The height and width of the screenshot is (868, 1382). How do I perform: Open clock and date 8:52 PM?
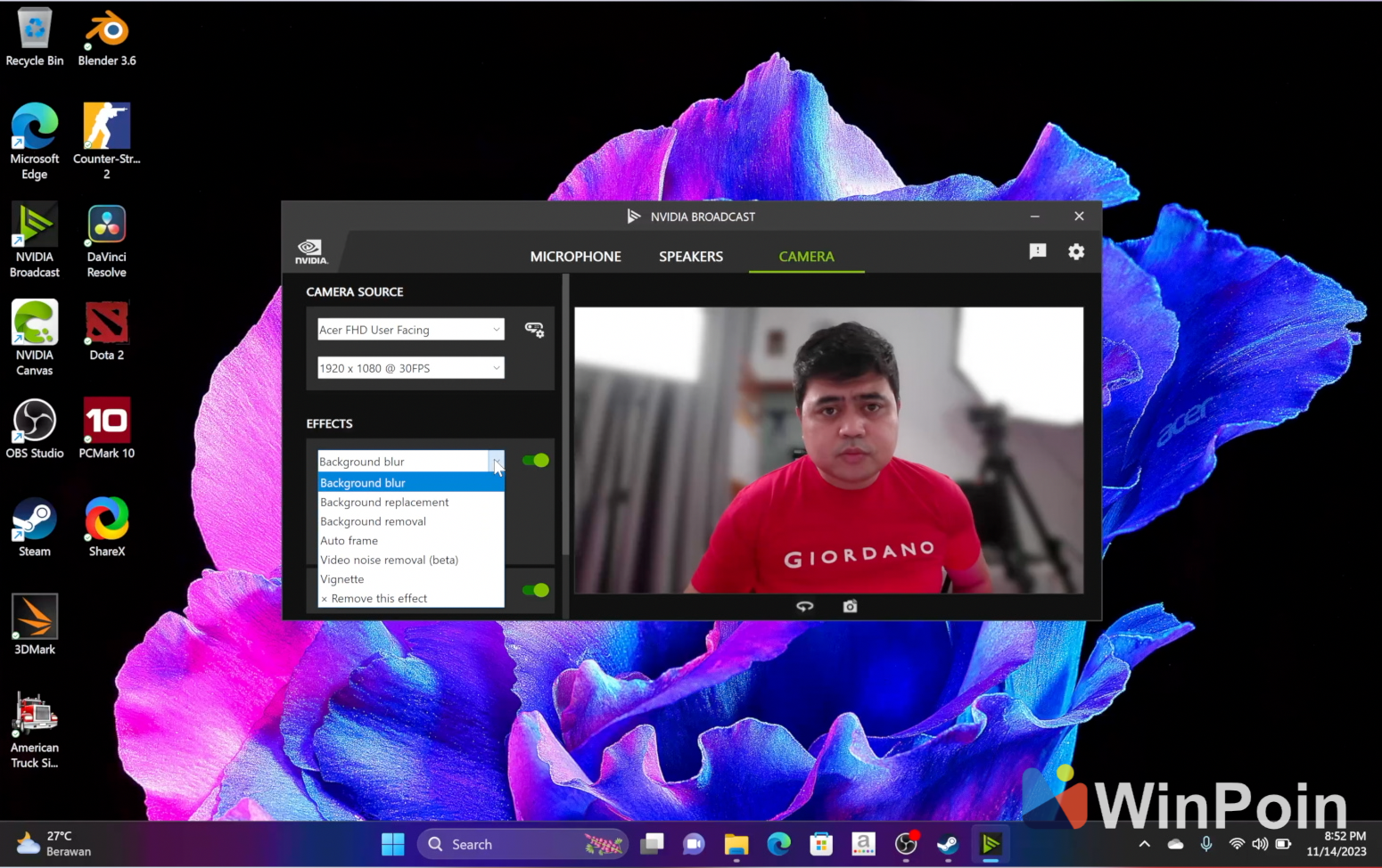[x=1337, y=844]
